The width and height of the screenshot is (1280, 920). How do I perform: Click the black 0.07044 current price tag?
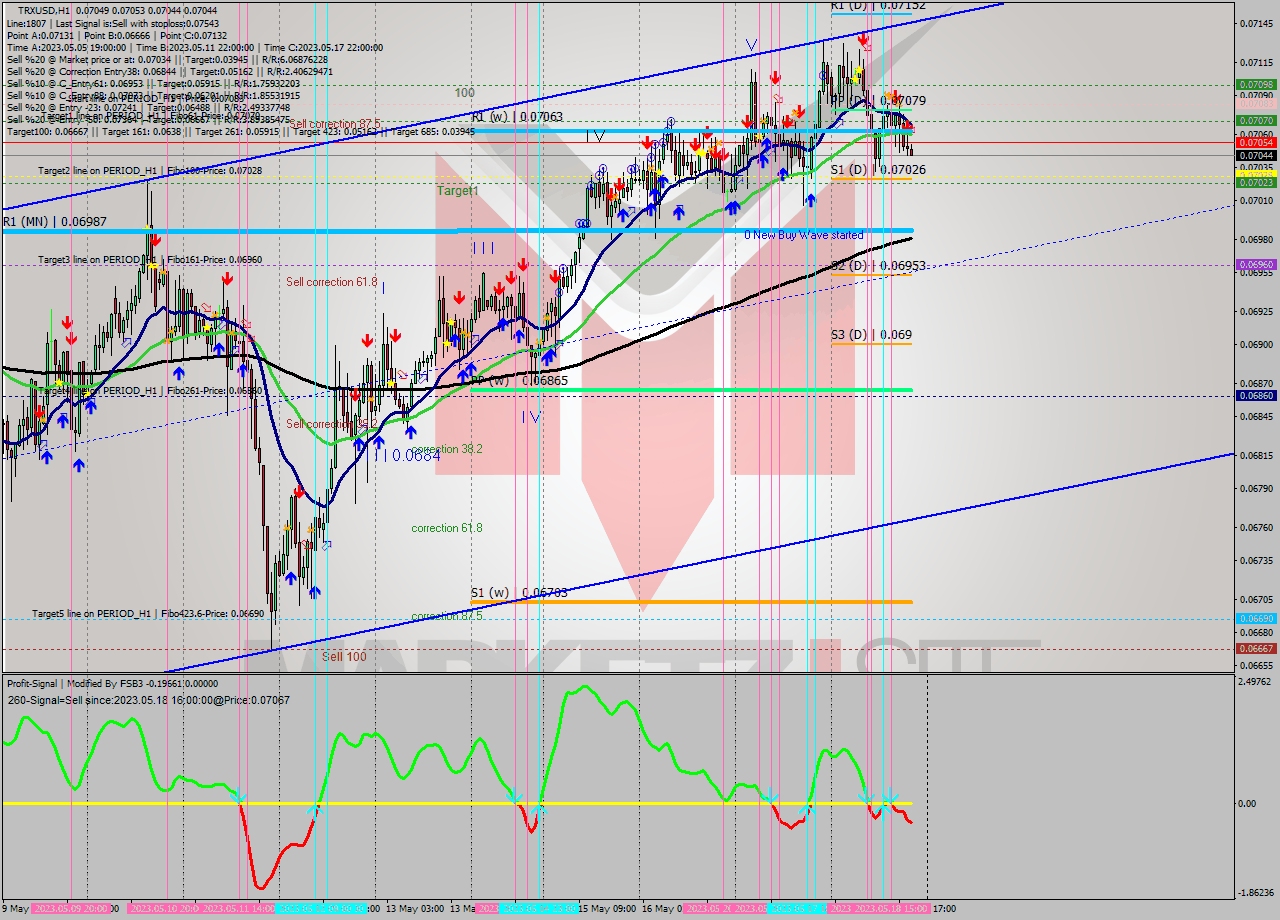[1256, 156]
